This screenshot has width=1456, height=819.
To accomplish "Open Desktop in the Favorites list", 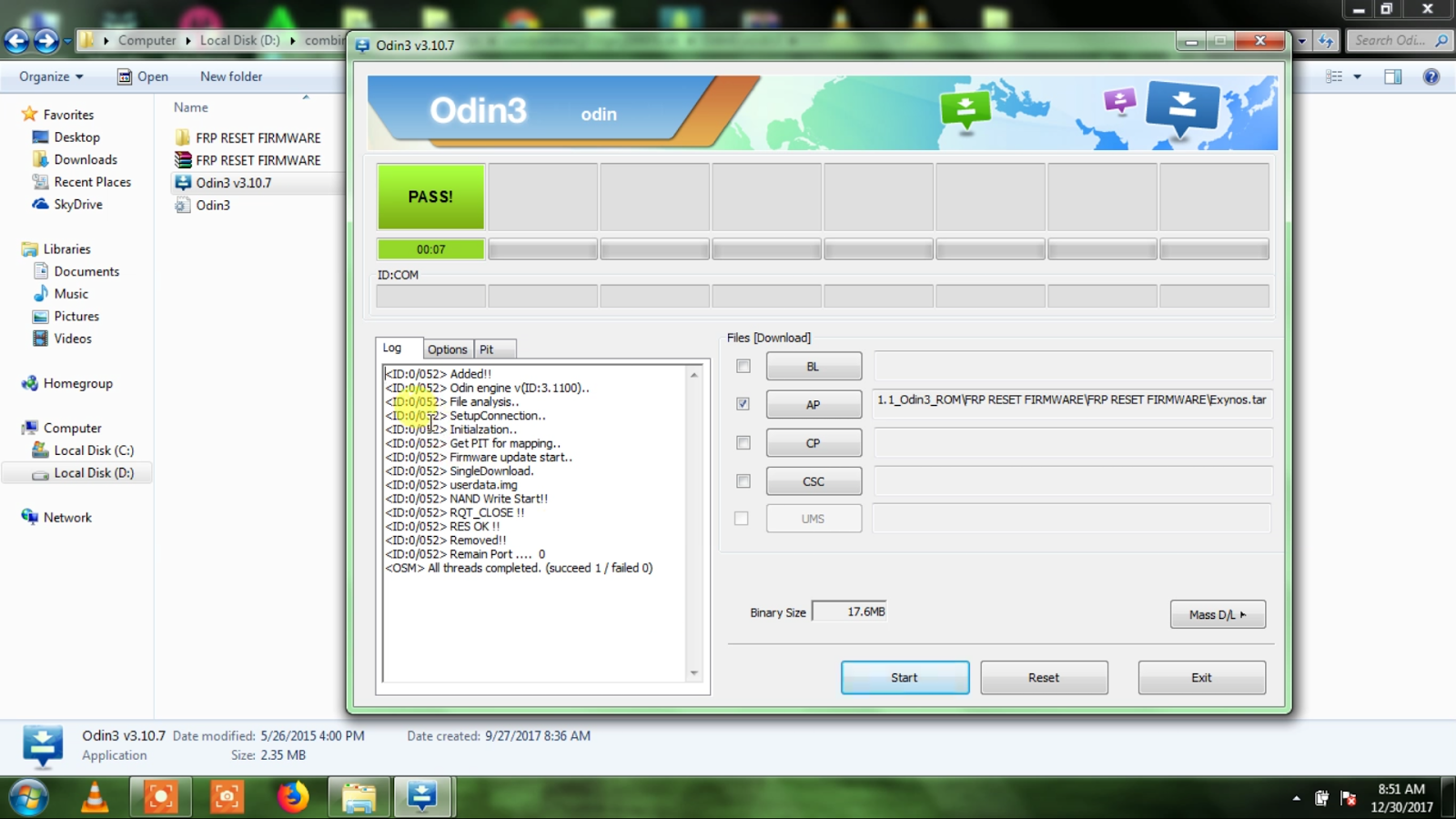I will point(76,136).
